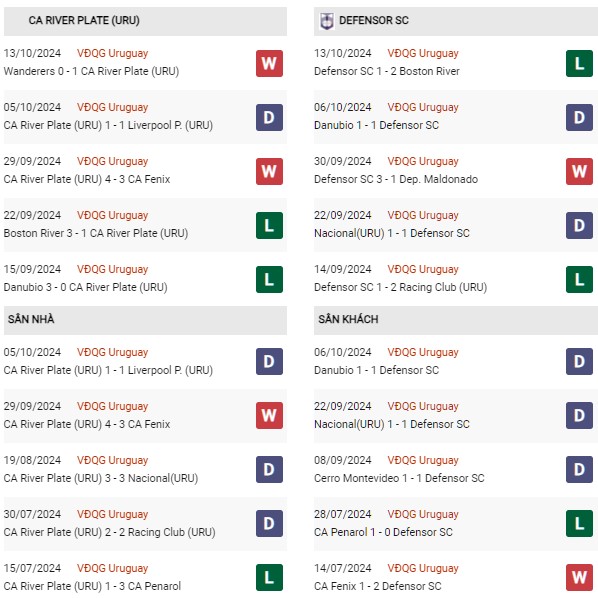Click L badge for Boston River 3-1 River Plate

coord(269,225)
